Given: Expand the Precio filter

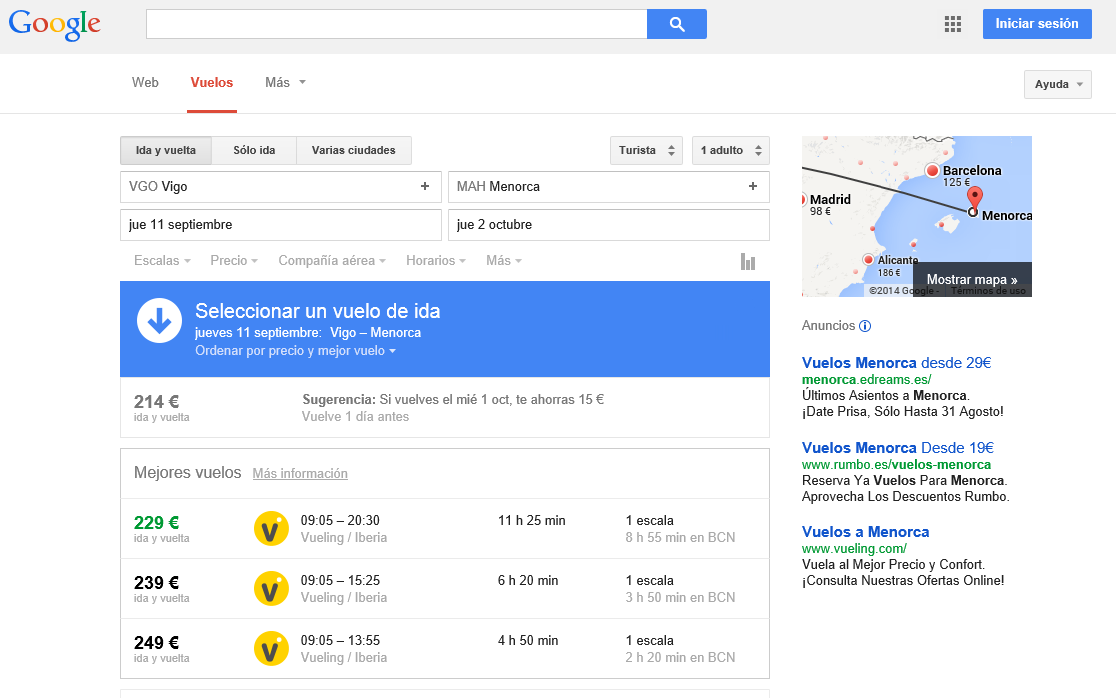Looking at the screenshot, I should (234, 260).
